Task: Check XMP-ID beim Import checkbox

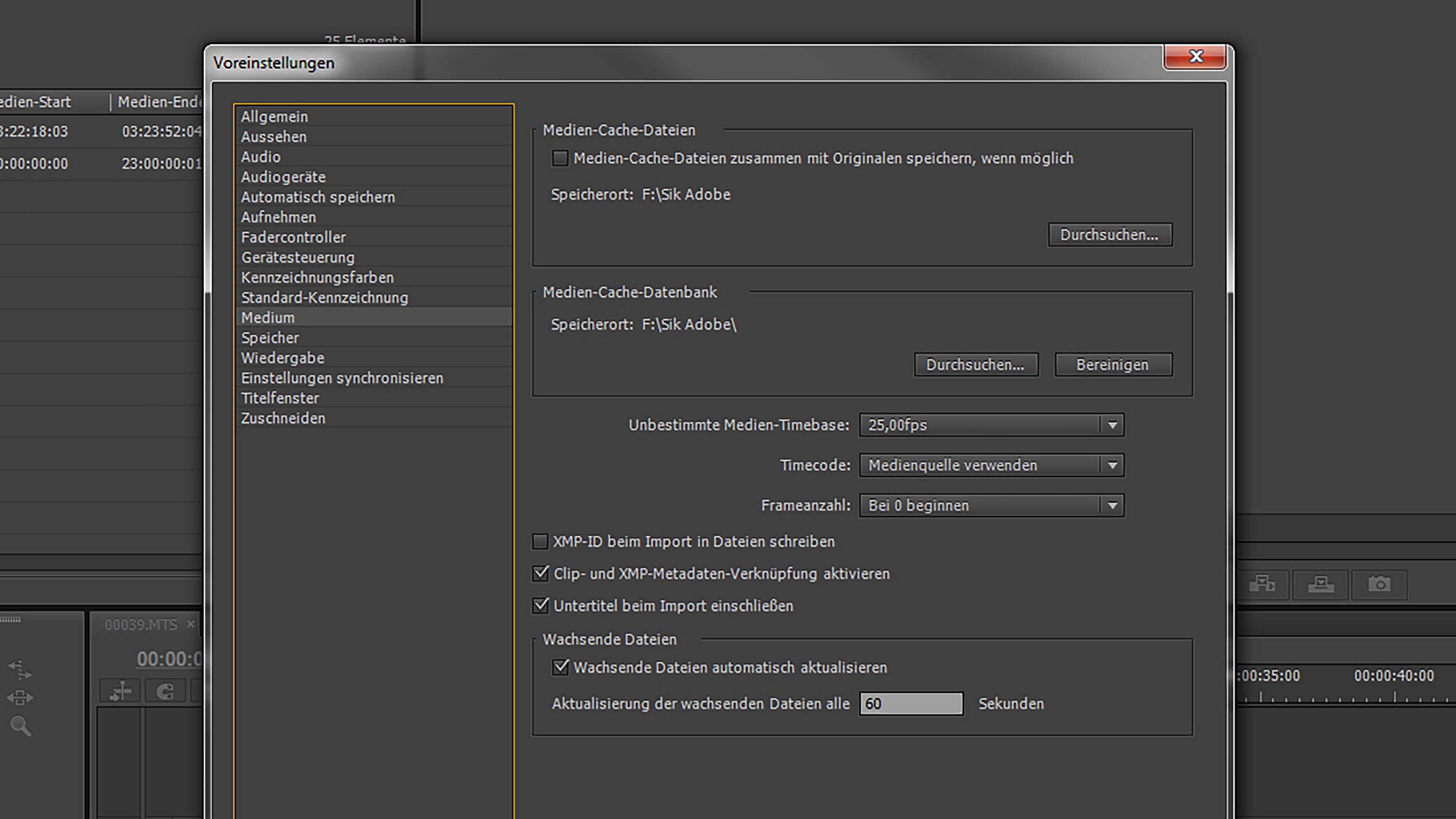Action: 540,542
